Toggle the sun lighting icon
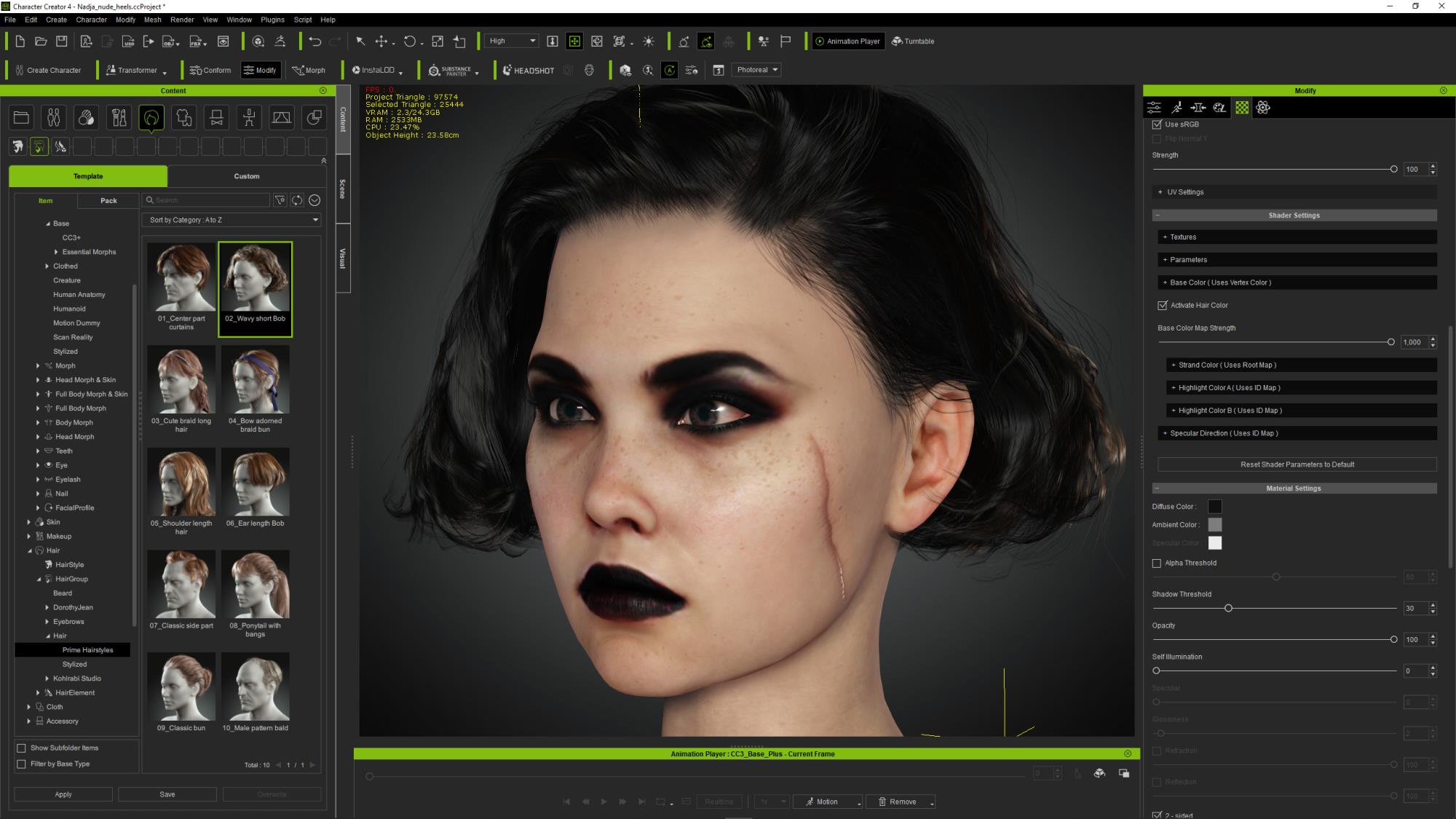The image size is (1456, 819). (649, 41)
